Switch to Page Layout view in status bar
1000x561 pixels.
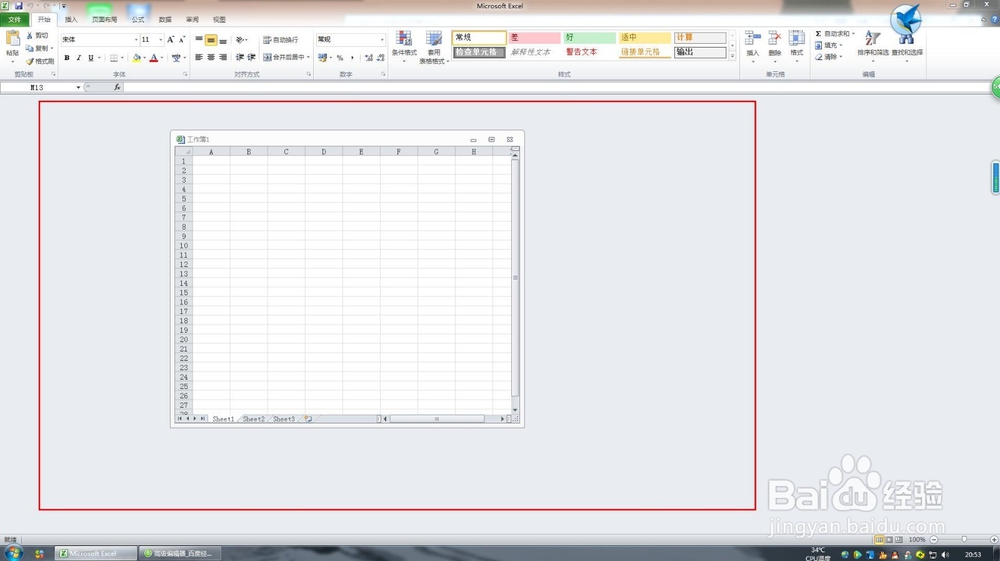coord(889,539)
